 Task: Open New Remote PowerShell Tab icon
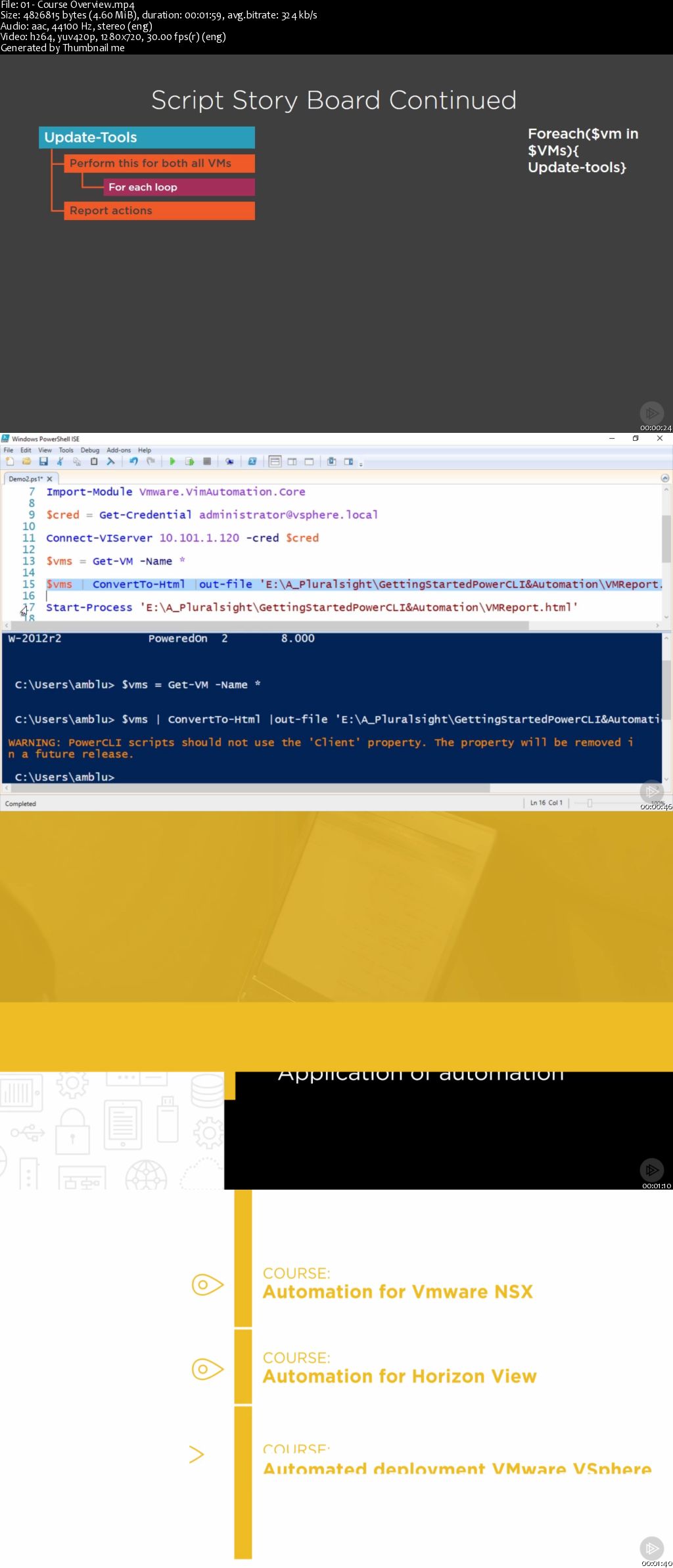point(229,461)
